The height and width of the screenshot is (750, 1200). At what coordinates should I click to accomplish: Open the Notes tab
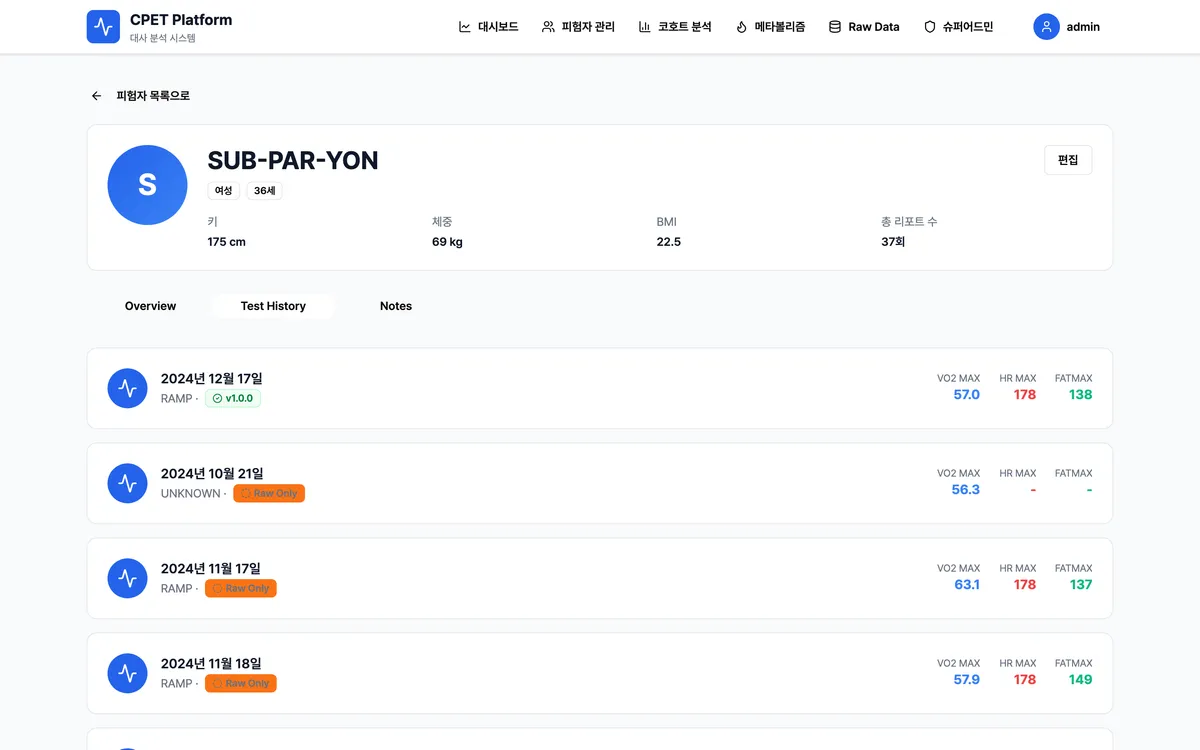coord(396,306)
